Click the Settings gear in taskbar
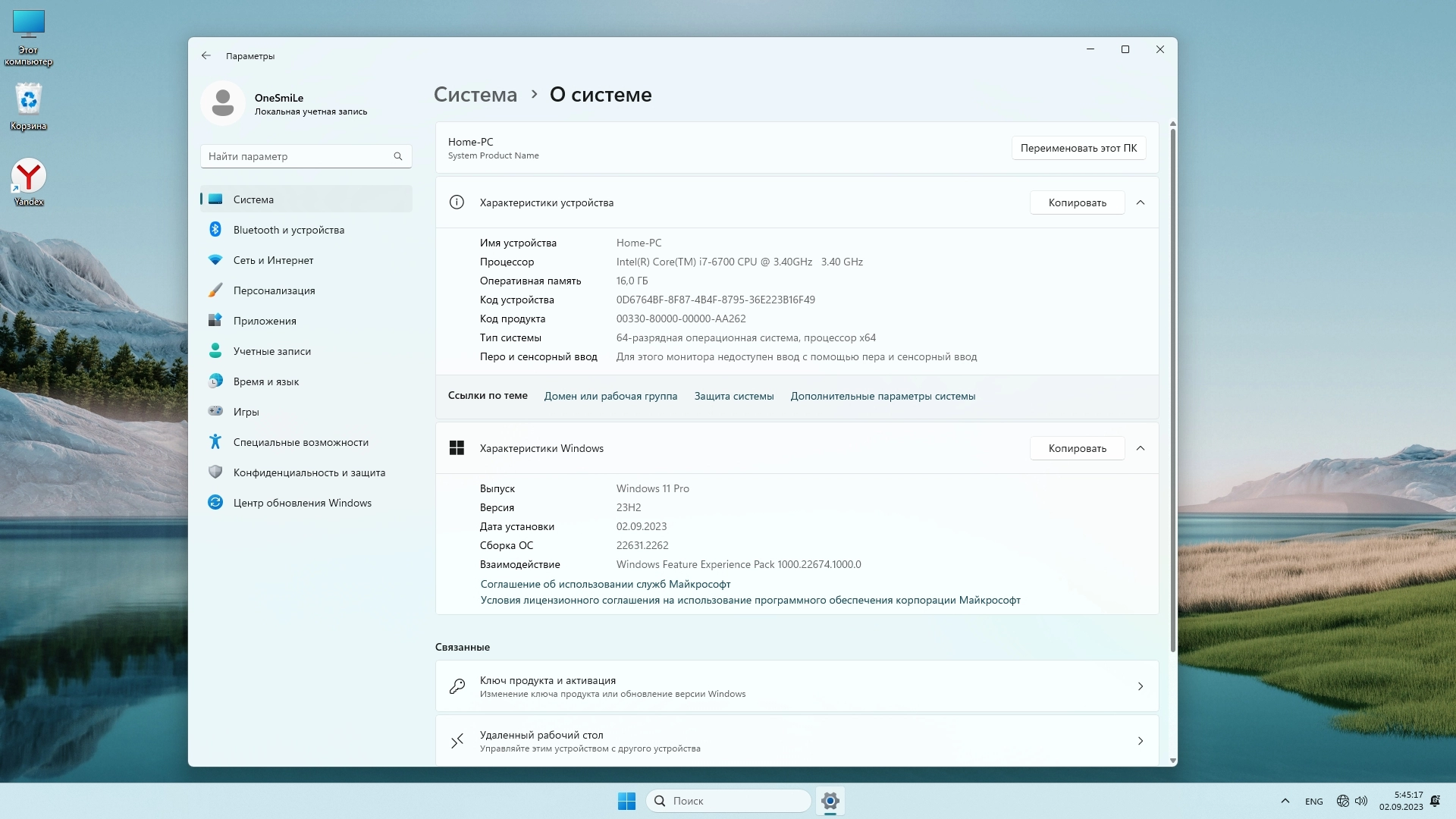The image size is (1456, 819). (830, 801)
